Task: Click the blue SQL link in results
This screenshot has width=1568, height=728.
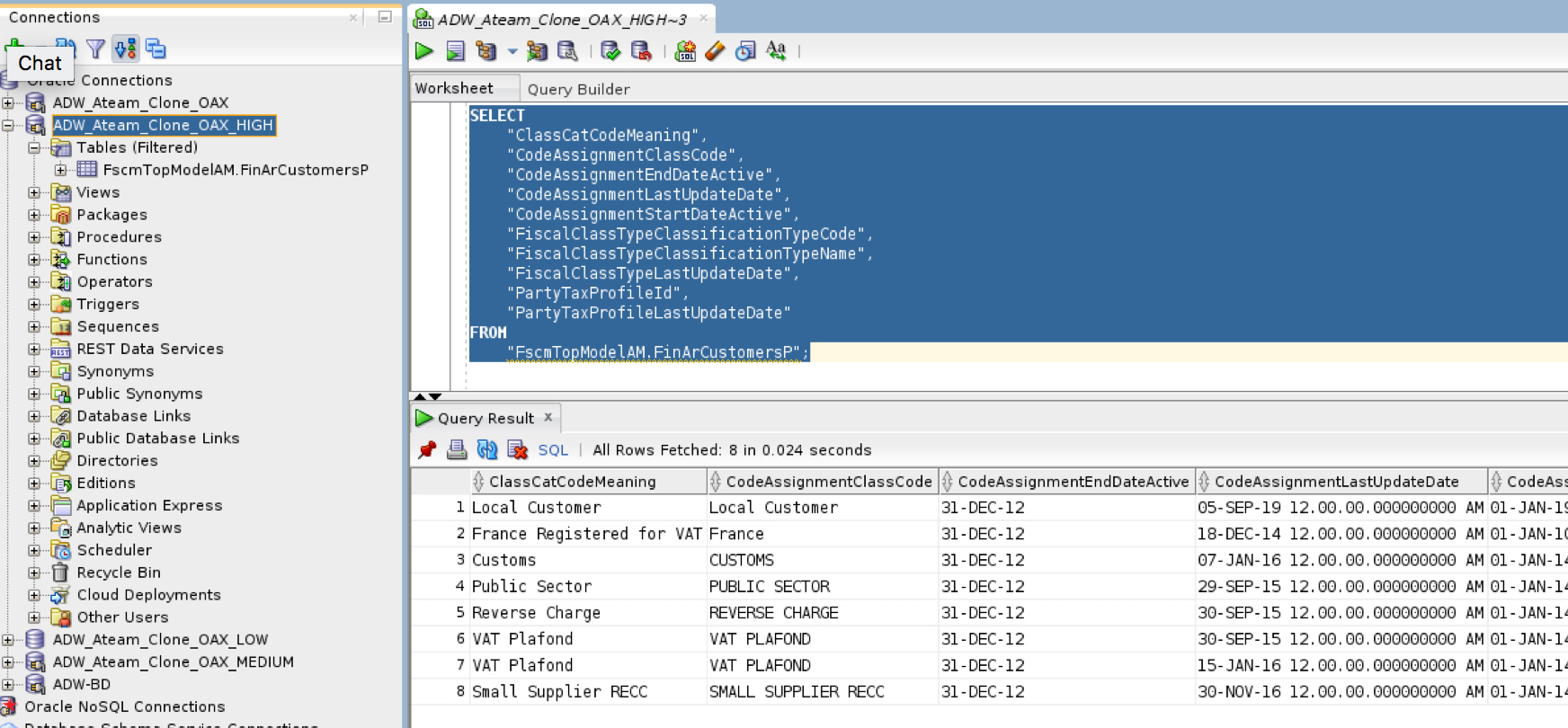Action: pyautogui.click(x=553, y=450)
